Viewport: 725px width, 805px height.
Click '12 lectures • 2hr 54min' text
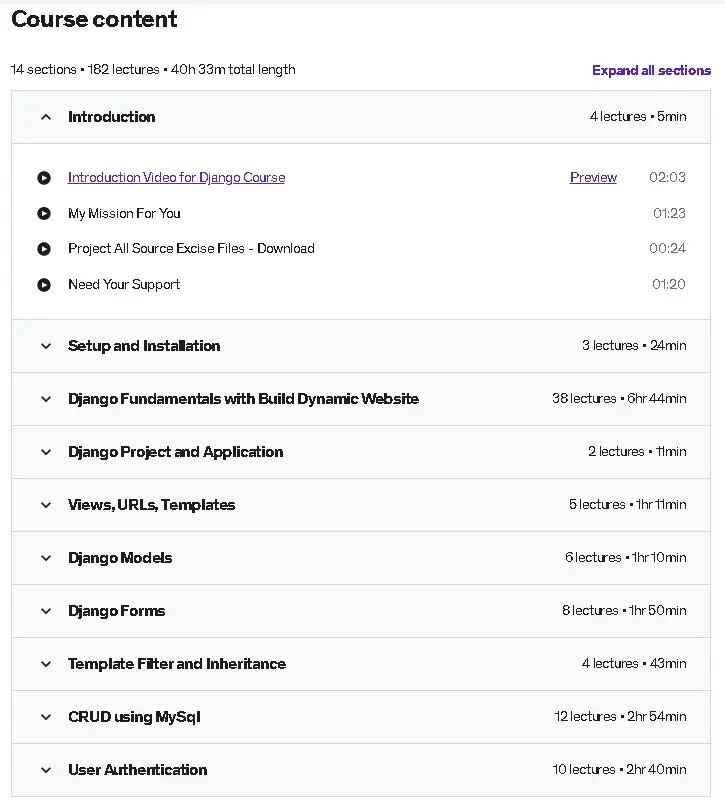pyautogui.click(x=620, y=717)
